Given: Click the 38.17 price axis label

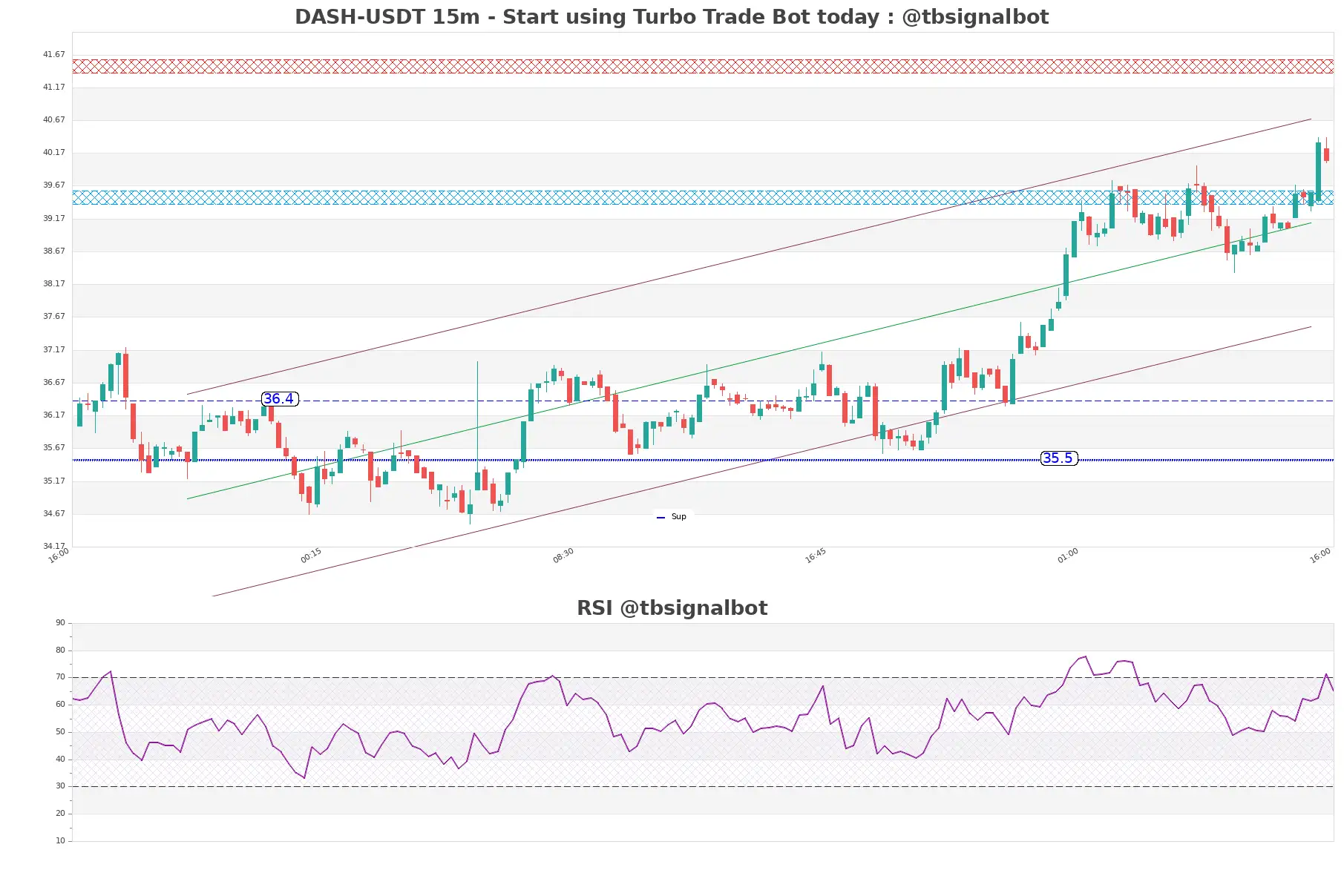Looking at the screenshot, I should [x=53, y=283].
